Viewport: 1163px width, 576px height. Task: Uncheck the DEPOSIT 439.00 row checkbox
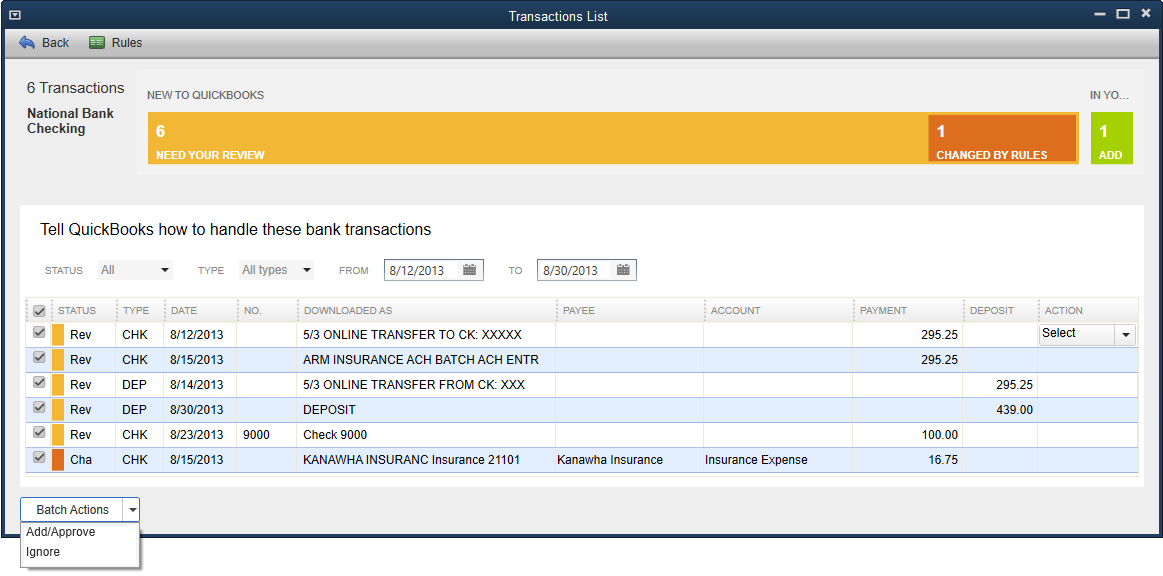[x=39, y=408]
